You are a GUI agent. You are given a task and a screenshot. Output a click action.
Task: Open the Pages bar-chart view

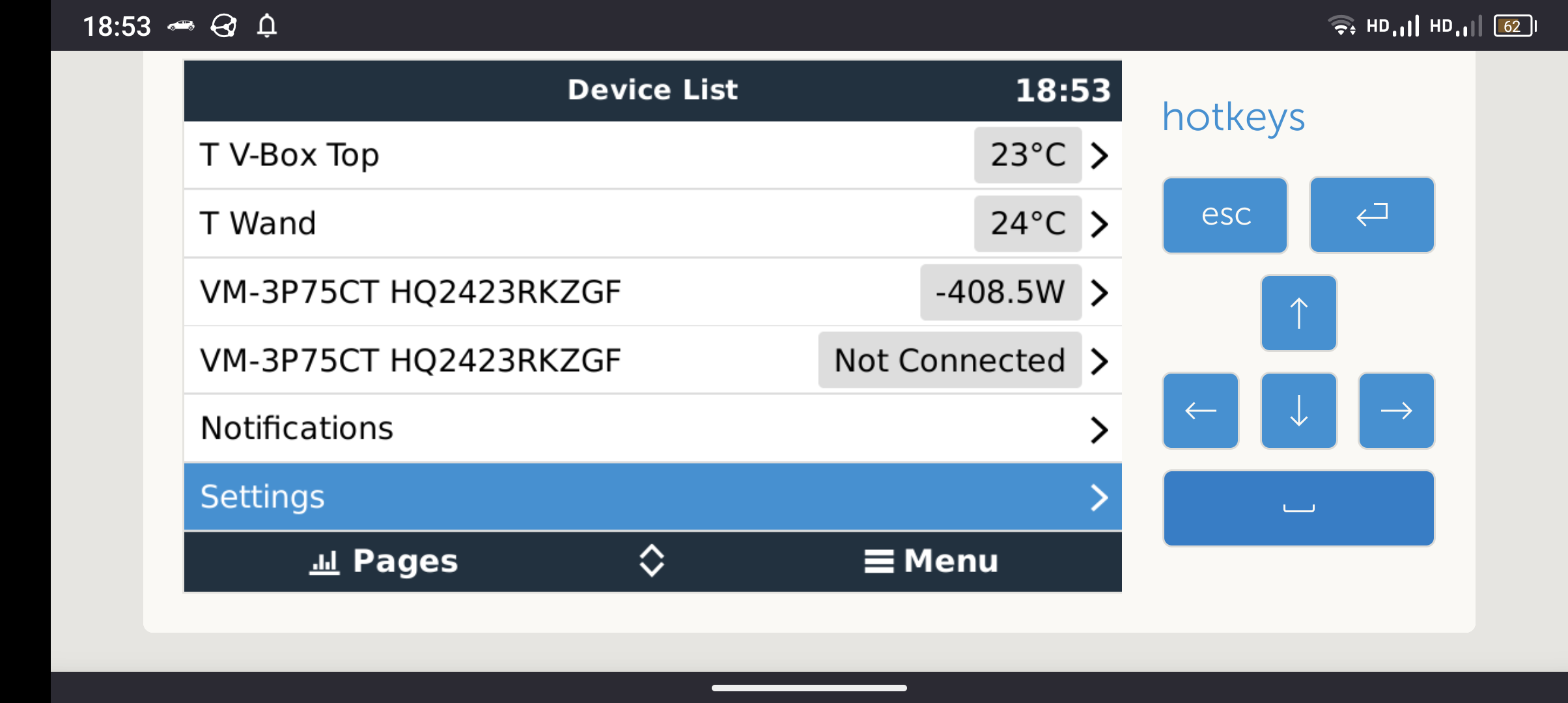coord(384,561)
